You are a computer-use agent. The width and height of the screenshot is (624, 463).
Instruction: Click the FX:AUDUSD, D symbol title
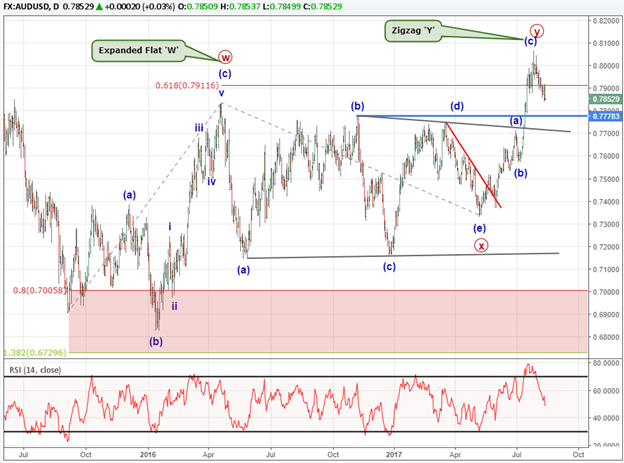(30, 6)
